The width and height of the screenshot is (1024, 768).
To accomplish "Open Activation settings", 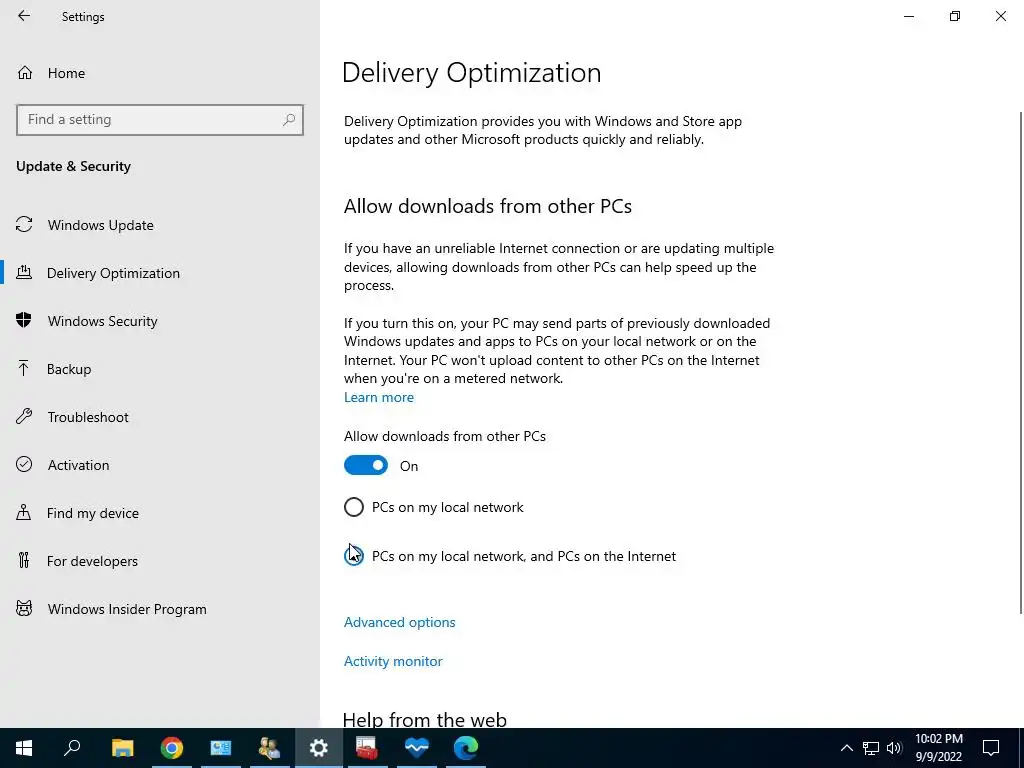I will tap(78, 465).
